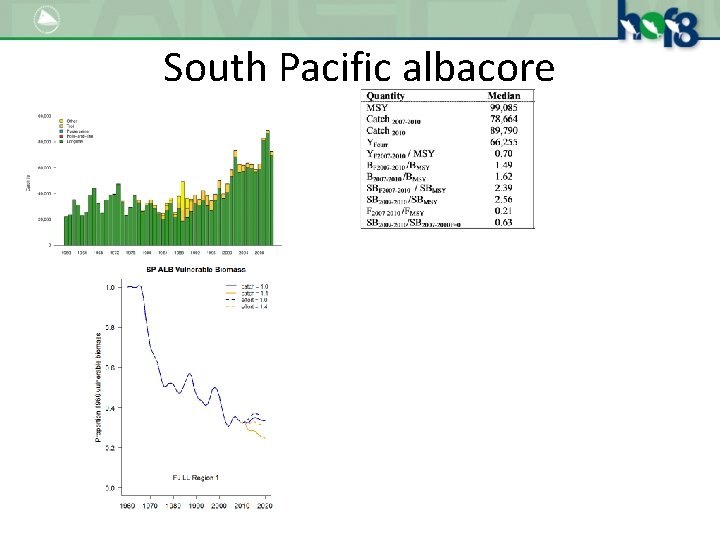Viewport: 720px width, 540px height.
Task: Click the dashed orange "effort = 1.4" legend entry
Action: [247, 307]
